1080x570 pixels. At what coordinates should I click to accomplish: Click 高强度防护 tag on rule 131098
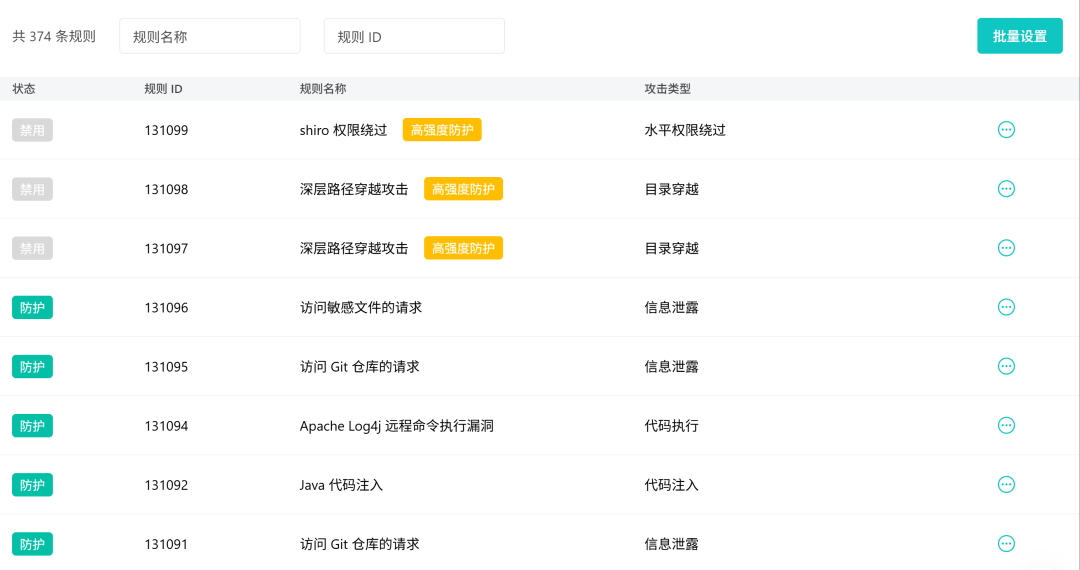pos(464,189)
